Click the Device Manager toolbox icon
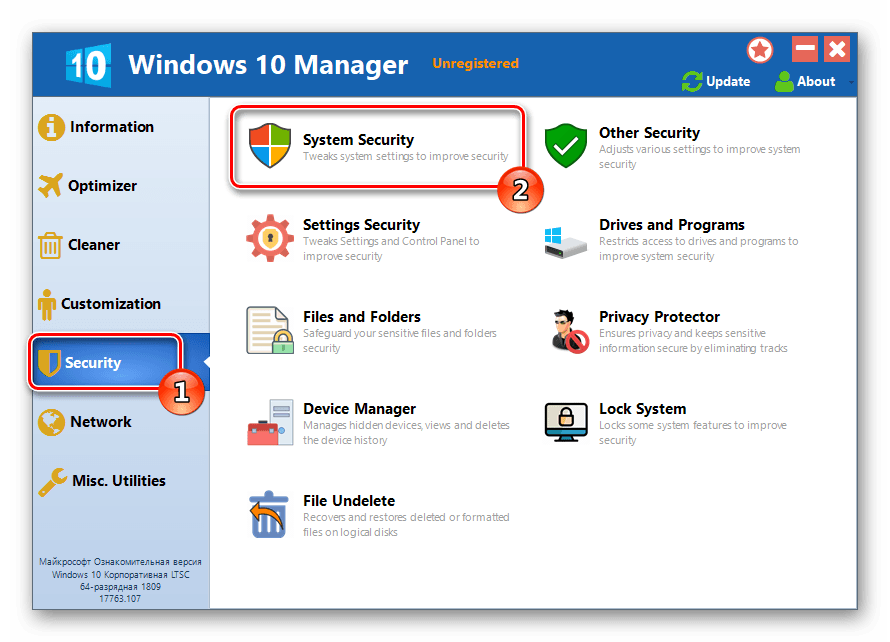The height and width of the screenshot is (642, 890). click(x=270, y=422)
